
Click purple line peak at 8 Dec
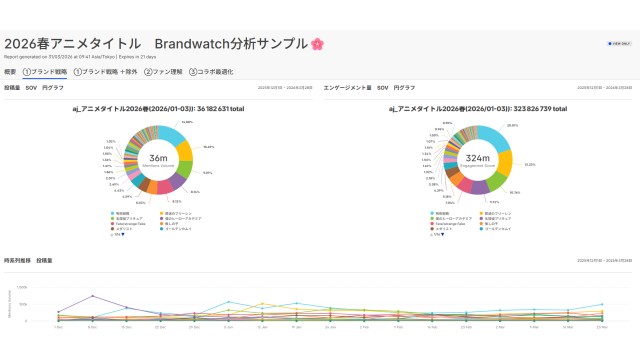(93, 296)
